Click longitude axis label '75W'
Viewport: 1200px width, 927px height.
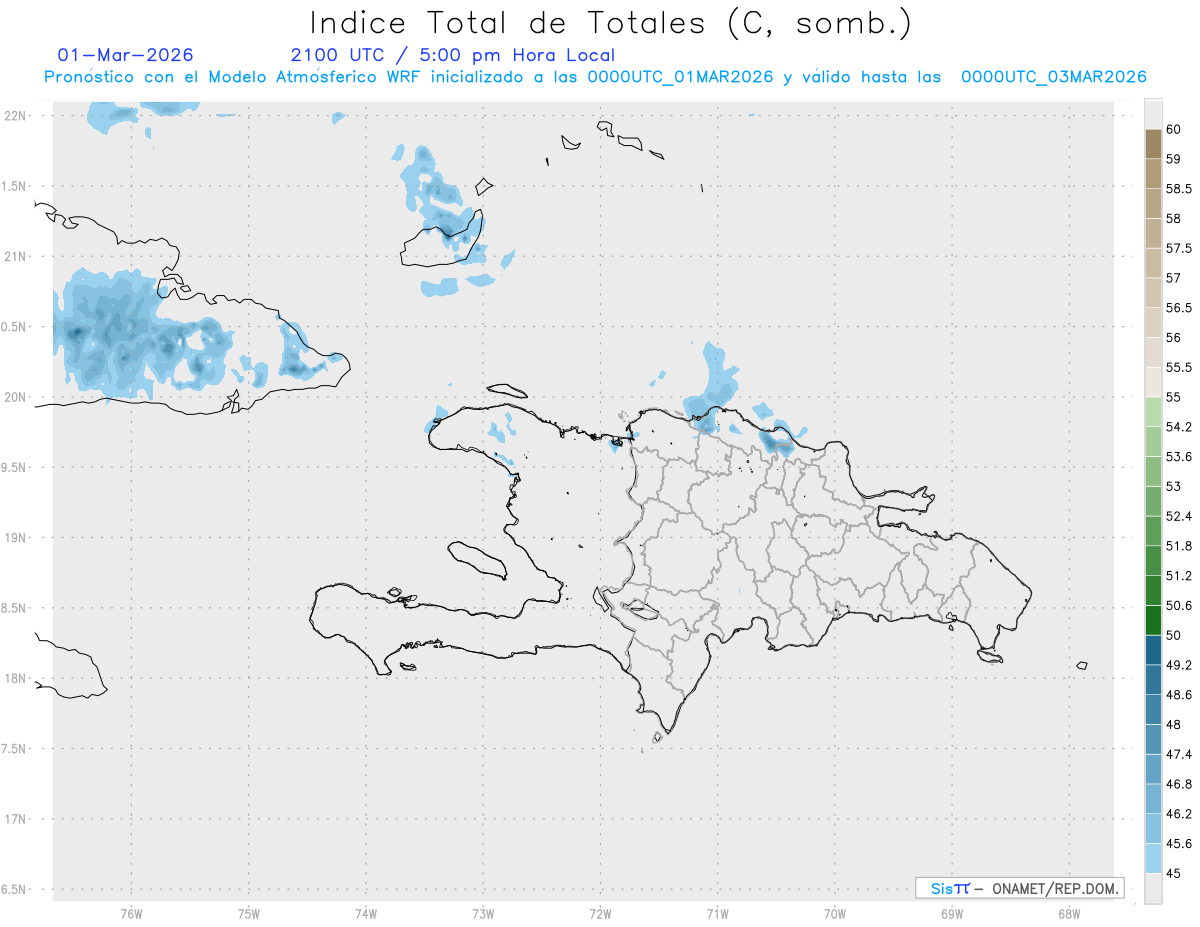coord(248,914)
